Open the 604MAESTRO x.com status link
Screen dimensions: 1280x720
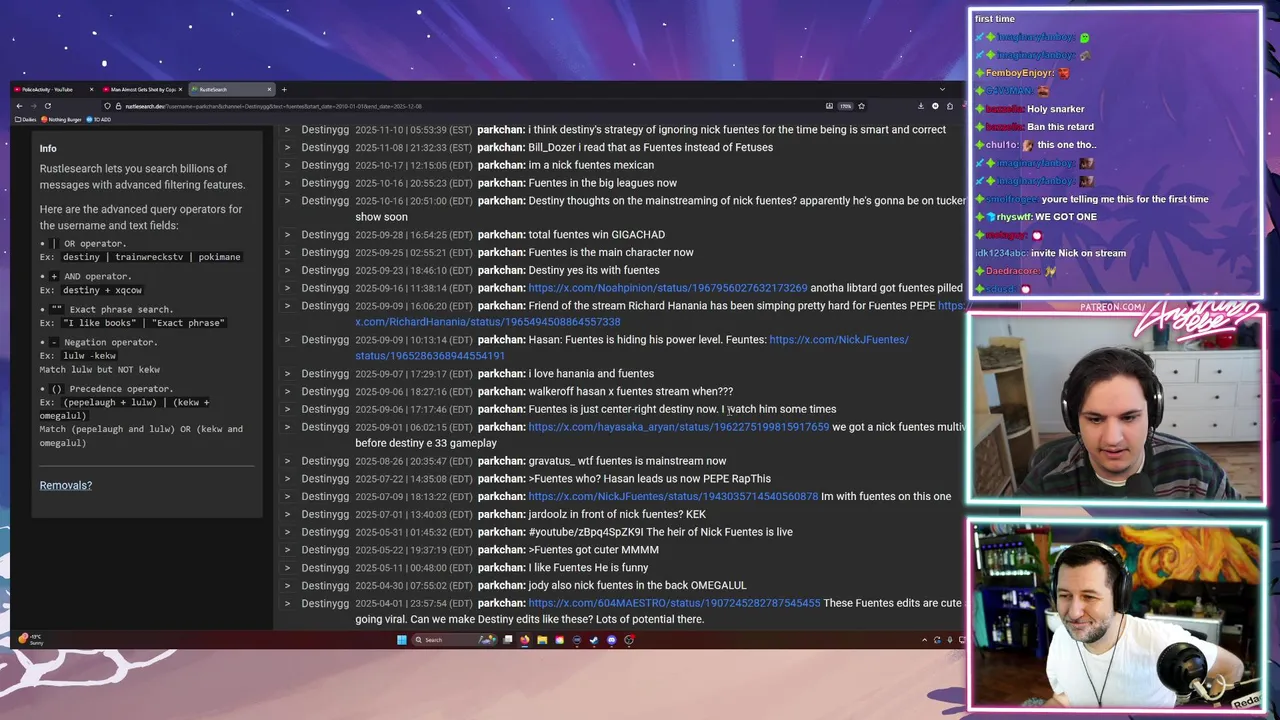point(674,603)
